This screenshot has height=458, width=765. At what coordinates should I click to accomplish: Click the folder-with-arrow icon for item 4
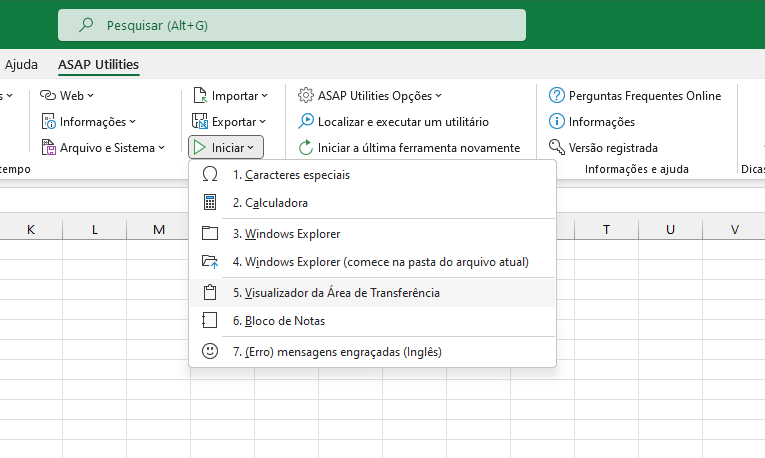[x=210, y=262]
